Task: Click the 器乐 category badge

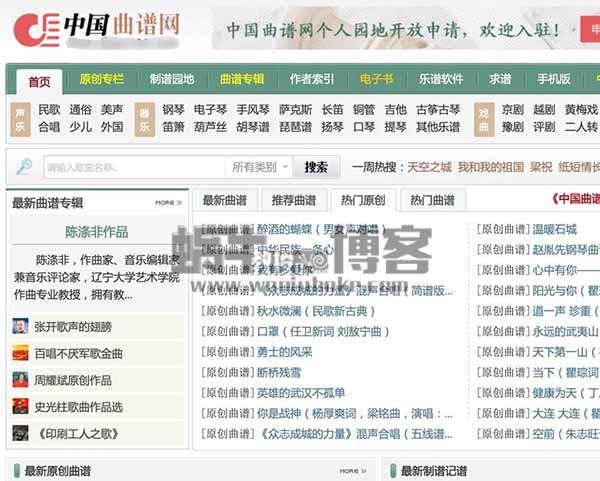Action: 145,119
